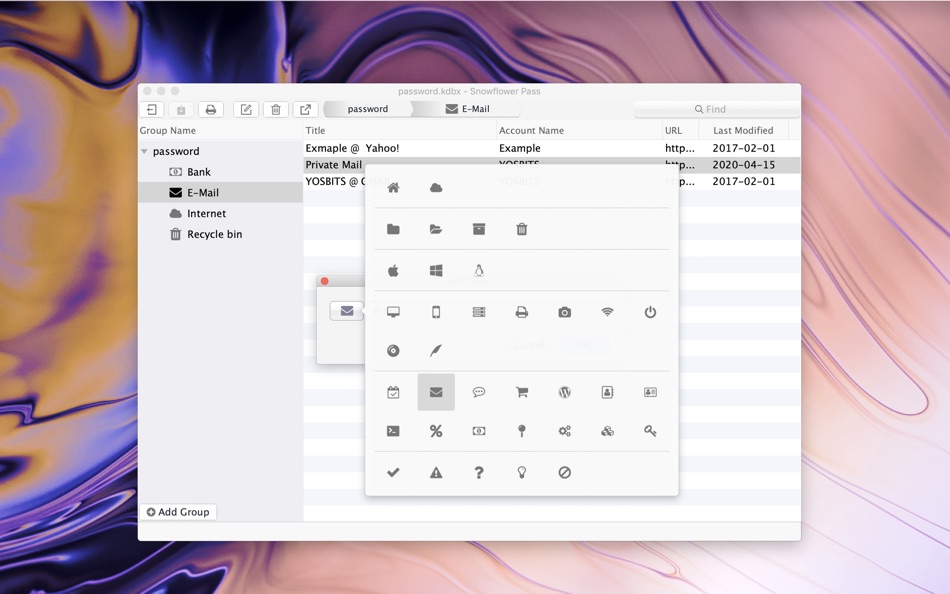
Task: Click the Example account name cell
Action: pyautogui.click(x=520, y=148)
